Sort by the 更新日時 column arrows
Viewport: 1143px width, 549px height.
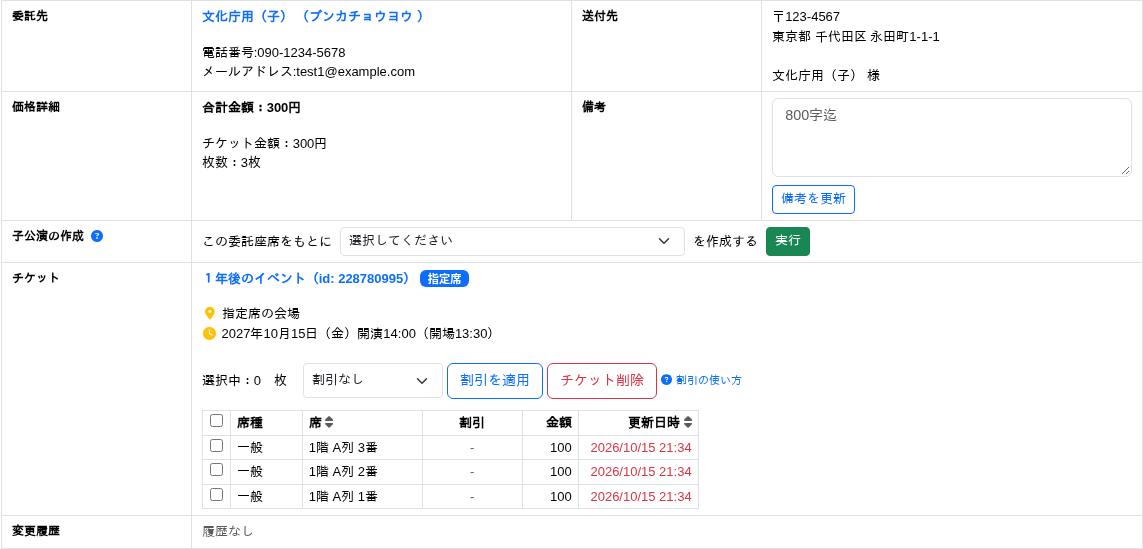(687, 422)
